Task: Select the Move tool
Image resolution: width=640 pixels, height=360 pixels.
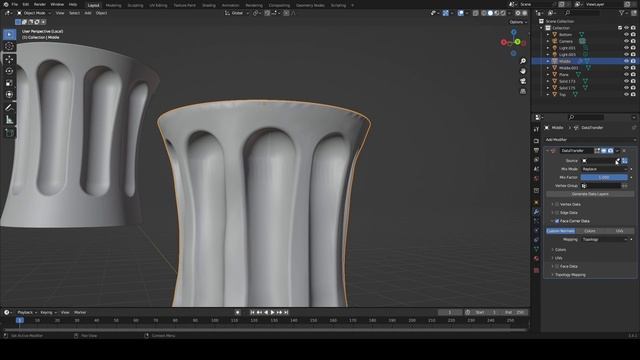Action: [x=9, y=60]
